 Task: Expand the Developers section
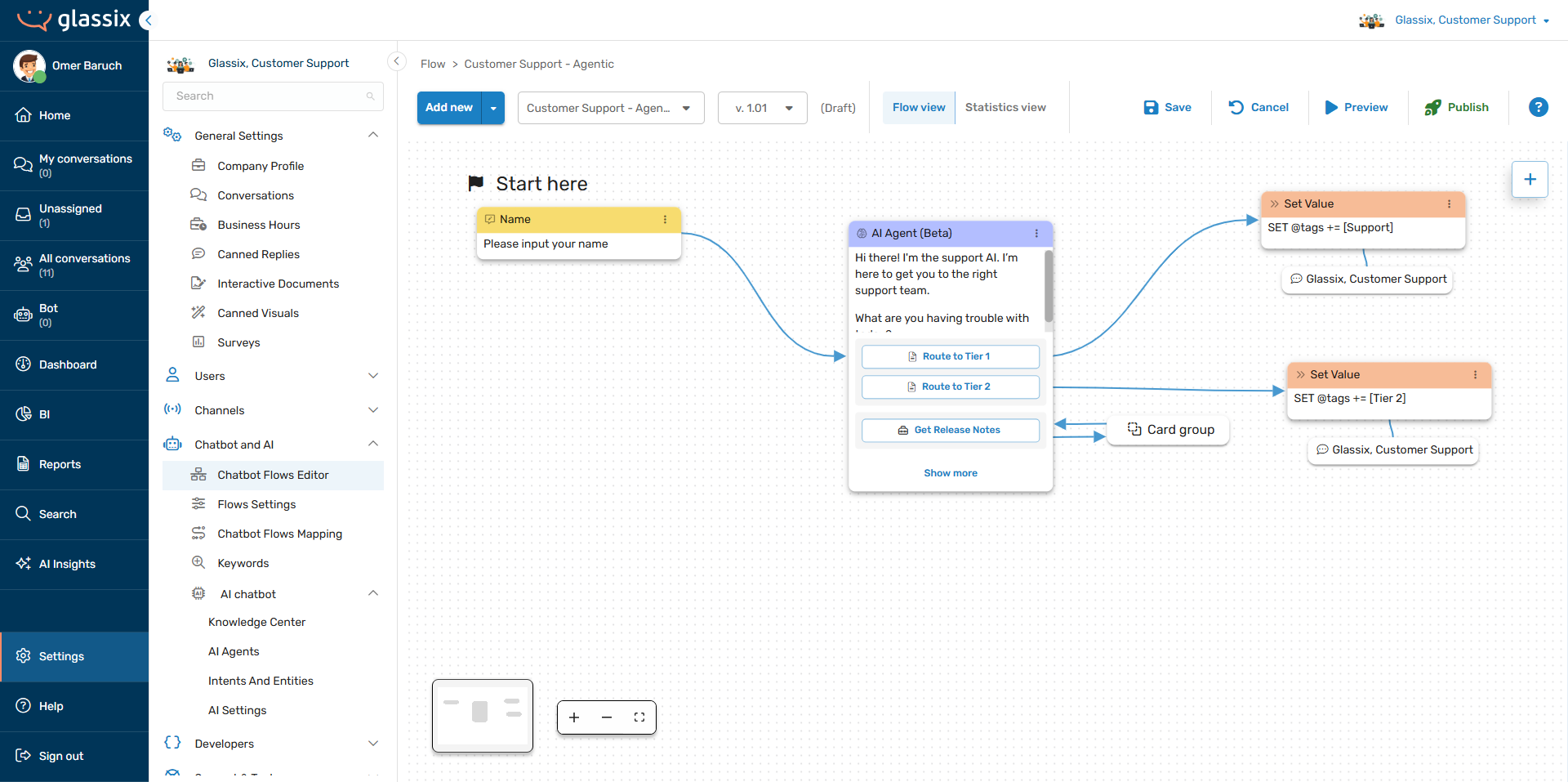(x=373, y=744)
